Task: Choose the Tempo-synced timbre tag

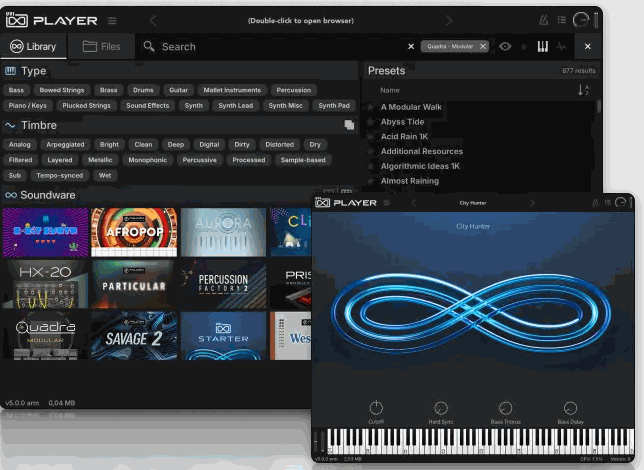Action: [60, 175]
